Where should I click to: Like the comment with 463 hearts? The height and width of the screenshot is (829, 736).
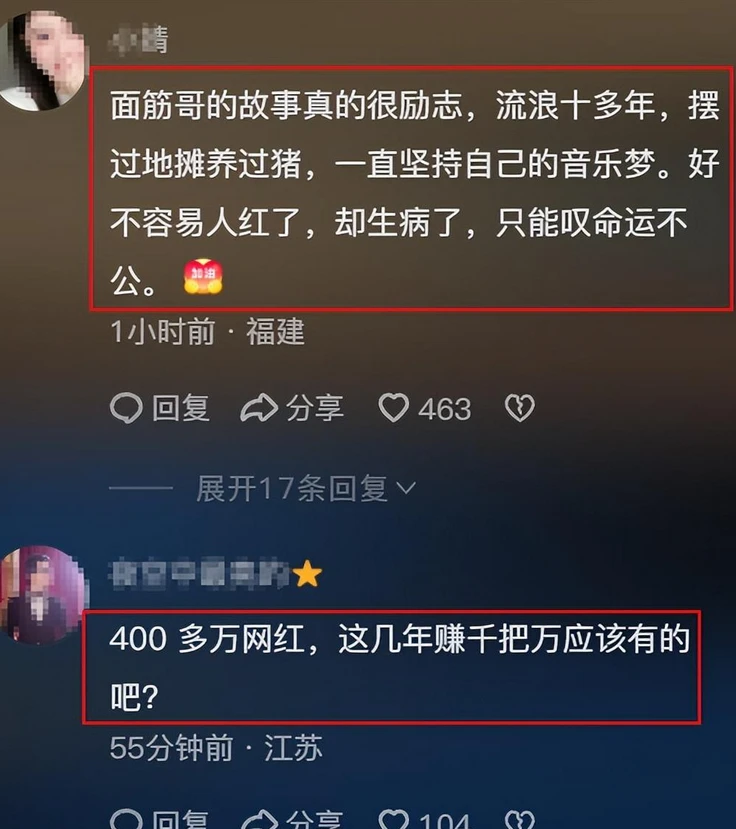click(394, 408)
